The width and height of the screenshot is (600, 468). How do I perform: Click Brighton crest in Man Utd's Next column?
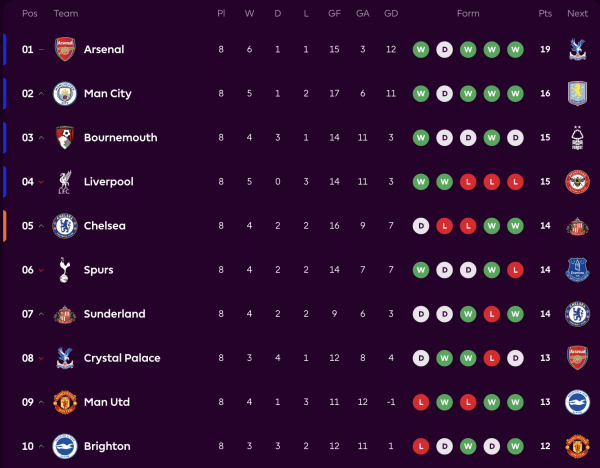click(577, 402)
